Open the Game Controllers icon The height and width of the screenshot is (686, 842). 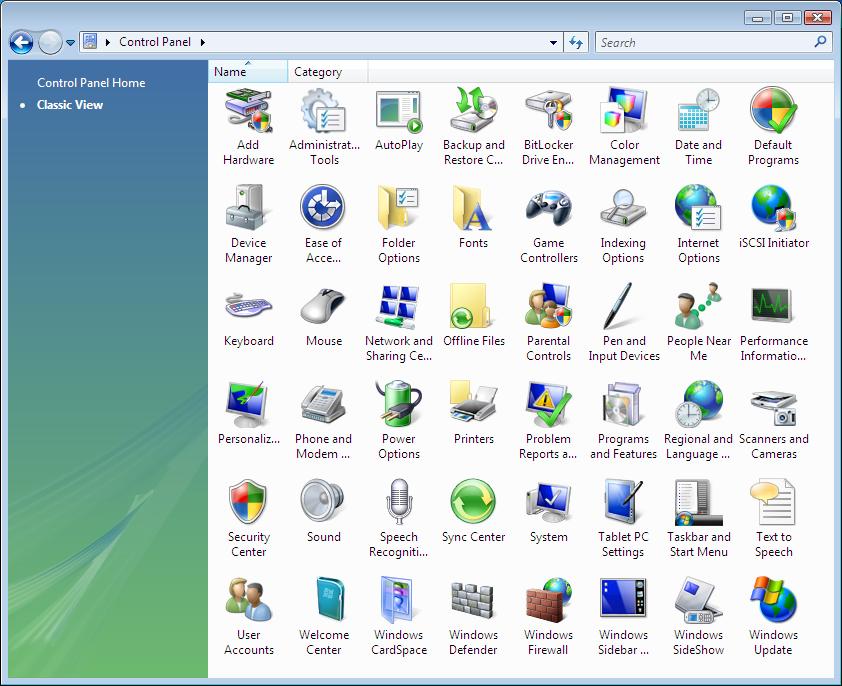point(548,211)
